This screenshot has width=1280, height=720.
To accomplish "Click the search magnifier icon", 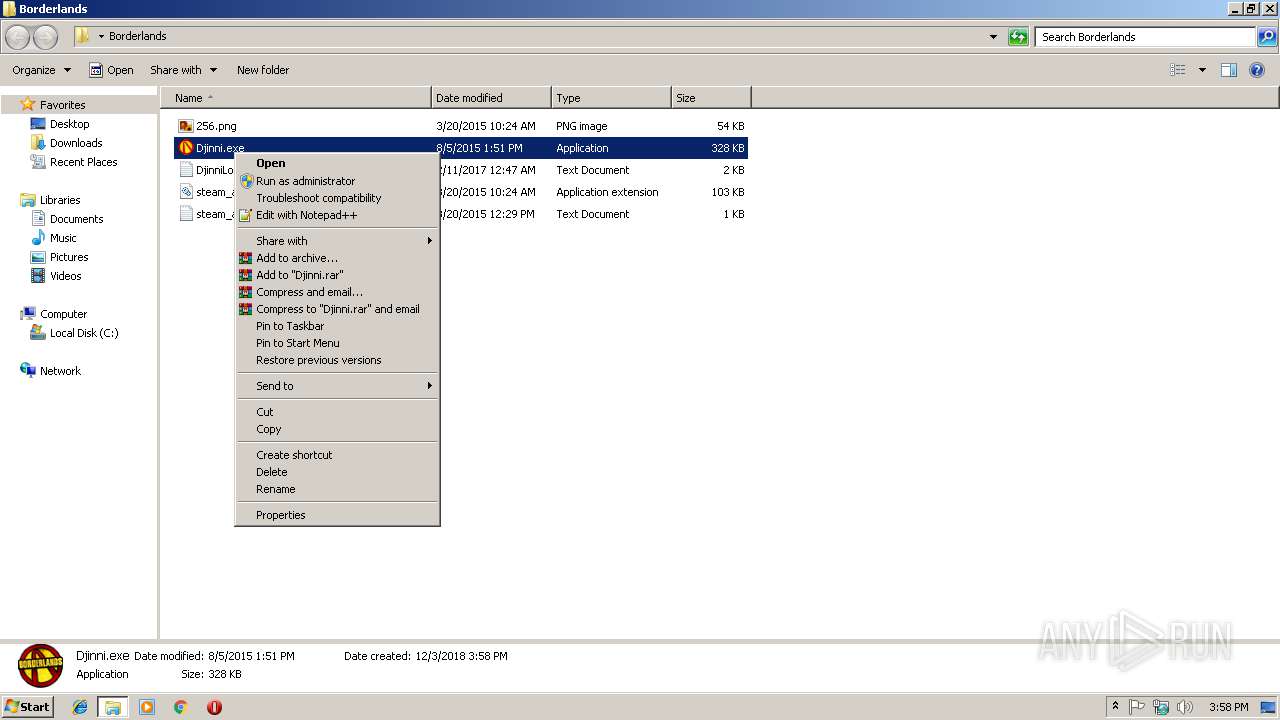I will tap(1267, 37).
